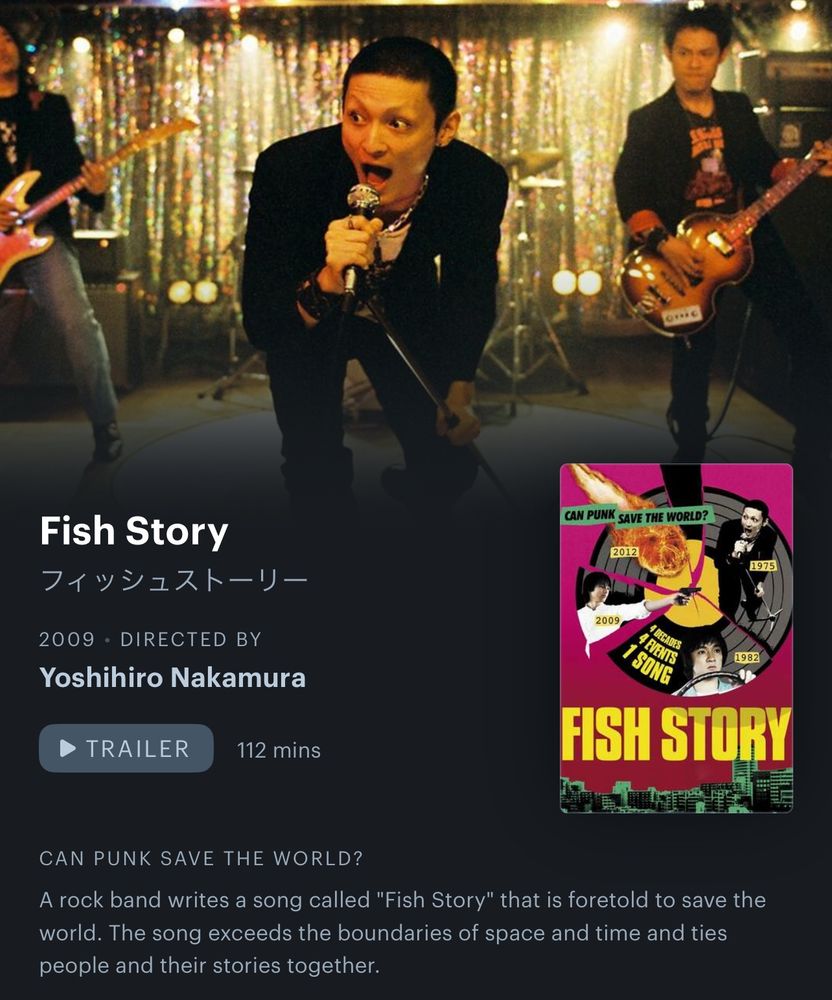
Task: Click the DIRECTED BY label
Action: (191, 639)
